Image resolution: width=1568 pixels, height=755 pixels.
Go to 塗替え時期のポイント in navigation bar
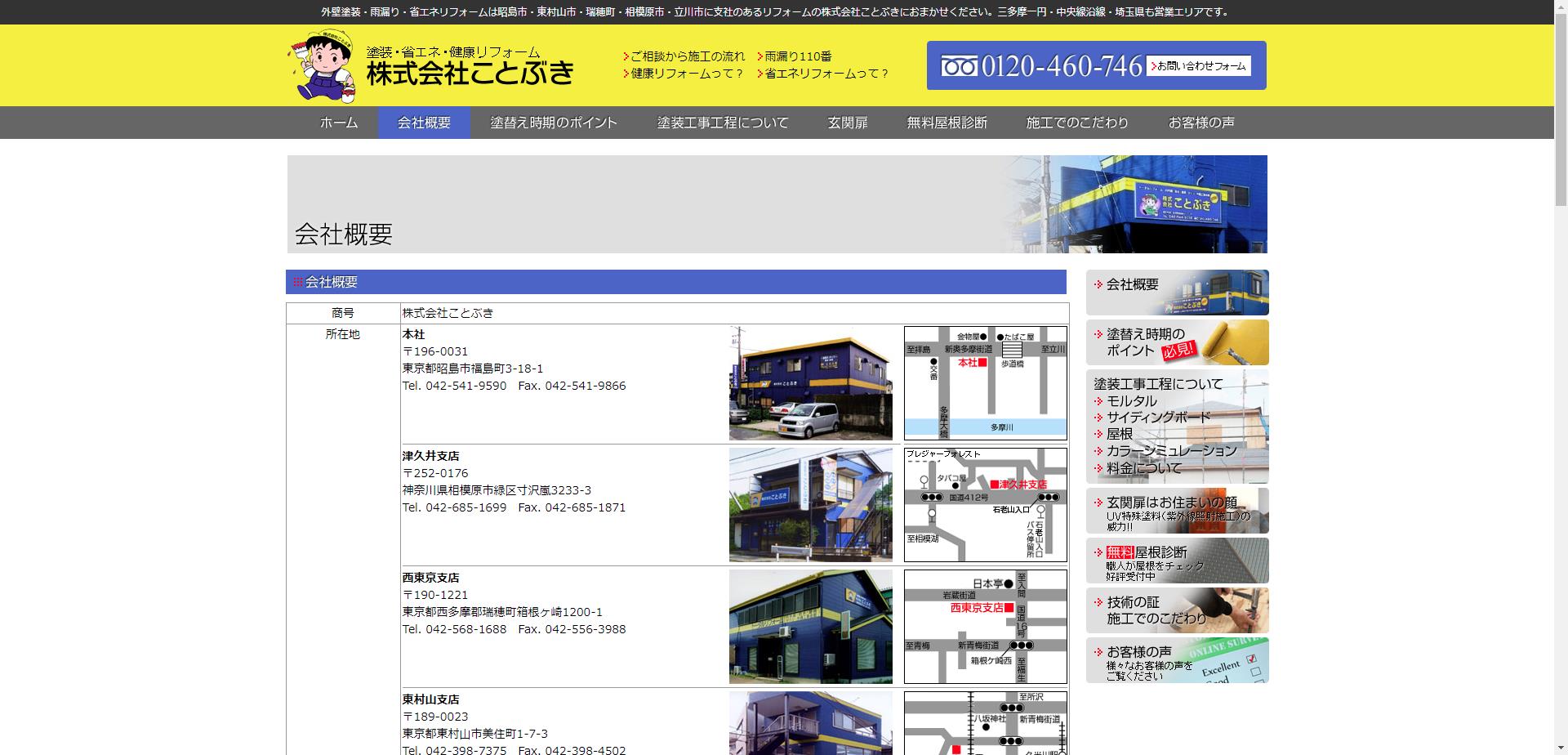[554, 123]
